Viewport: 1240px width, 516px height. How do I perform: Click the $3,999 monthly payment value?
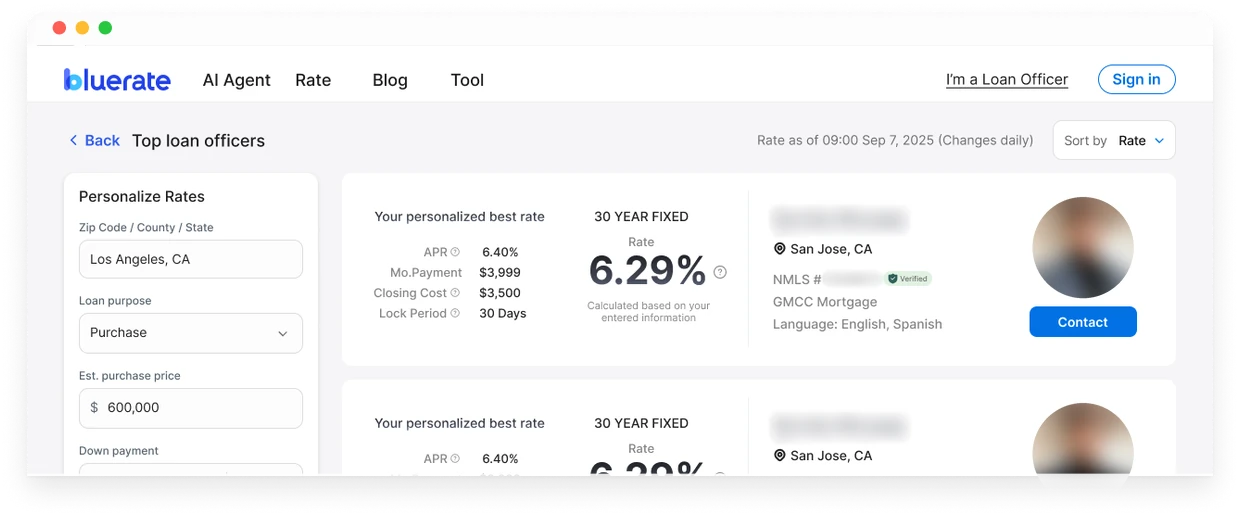click(x=500, y=272)
